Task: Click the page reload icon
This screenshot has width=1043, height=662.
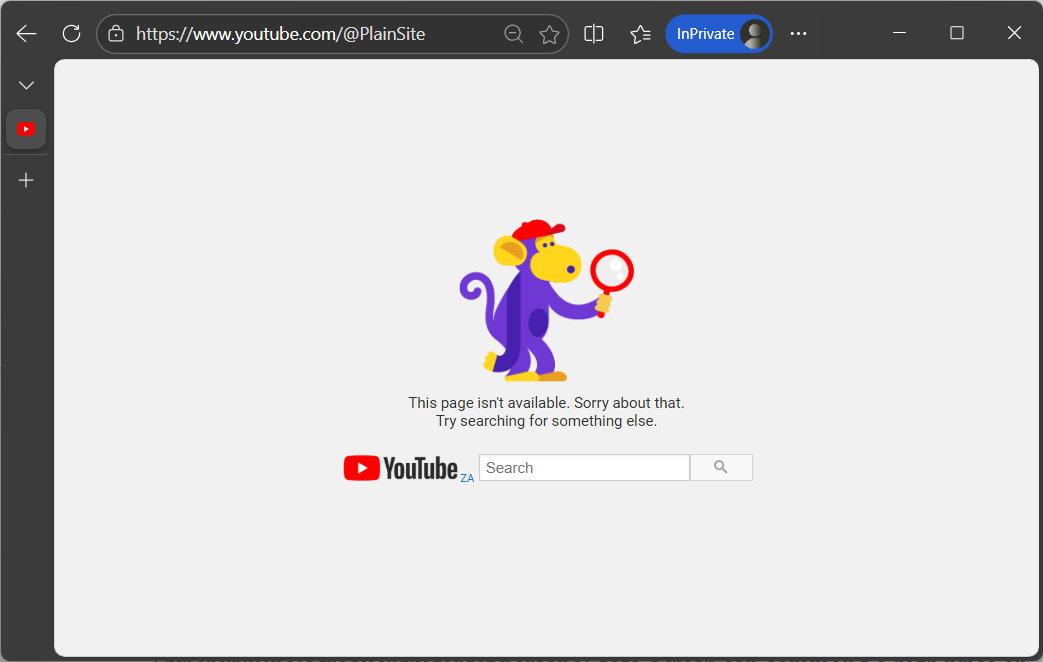Action: (x=71, y=33)
